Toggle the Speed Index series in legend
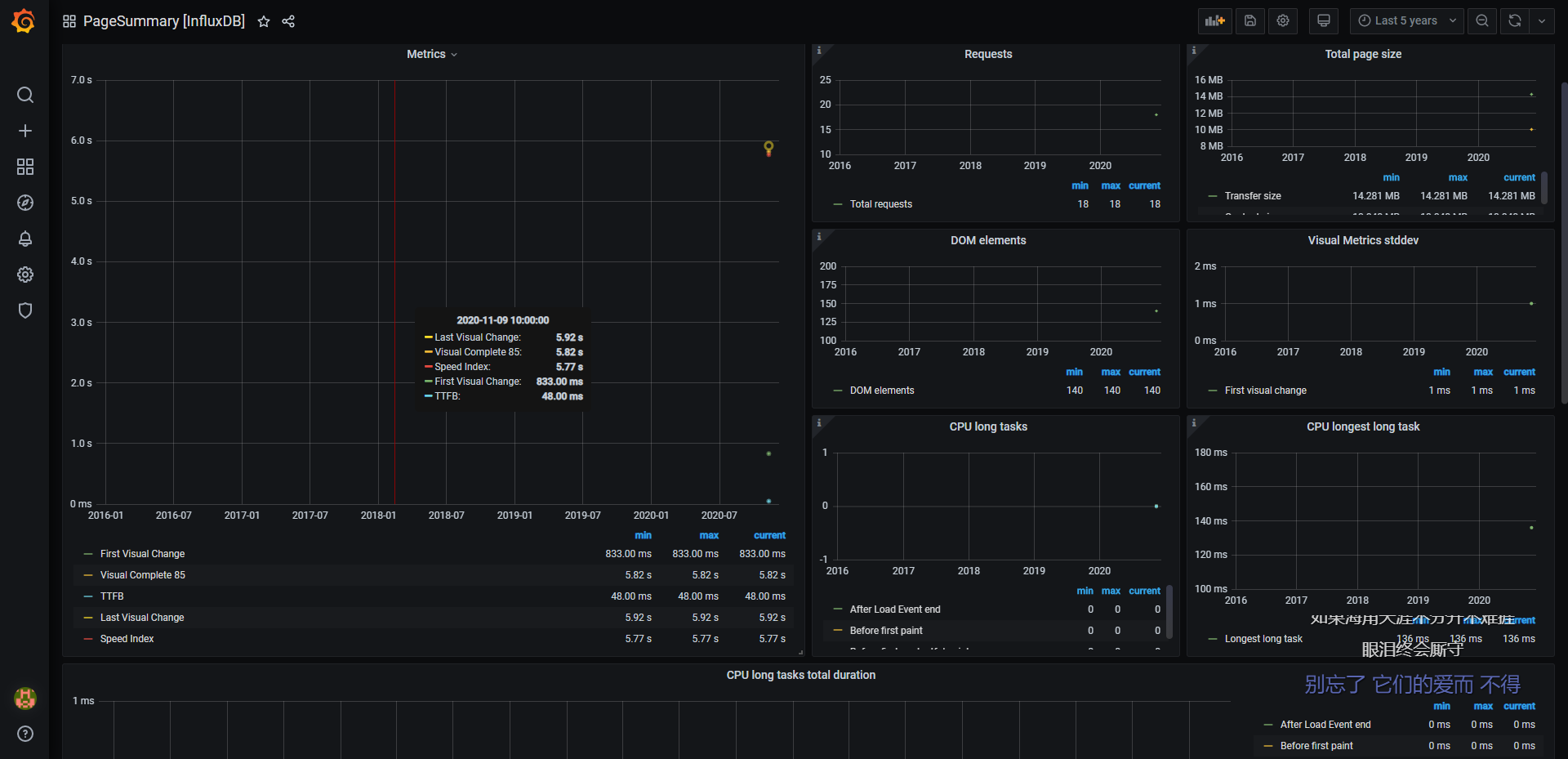 click(x=127, y=639)
